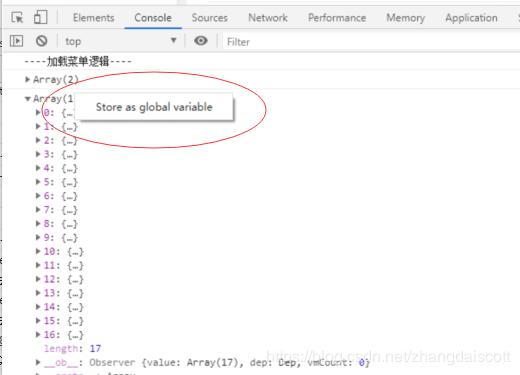Switch to the Memory tab
The image size is (520, 375).
[406, 18]
